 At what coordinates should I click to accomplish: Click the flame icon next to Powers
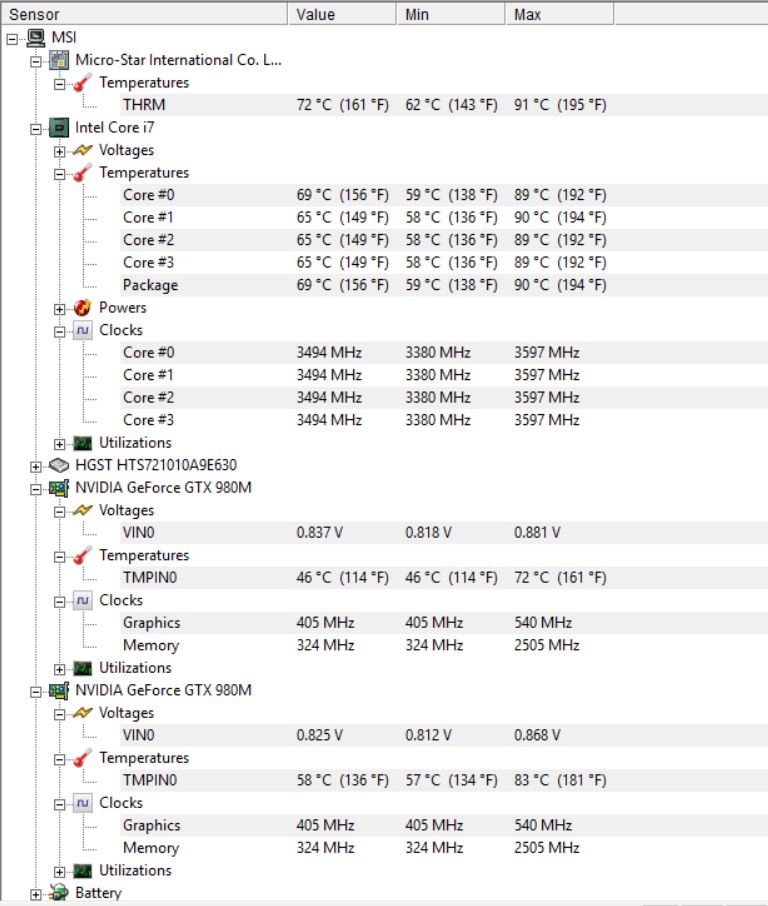pos(83,307)
